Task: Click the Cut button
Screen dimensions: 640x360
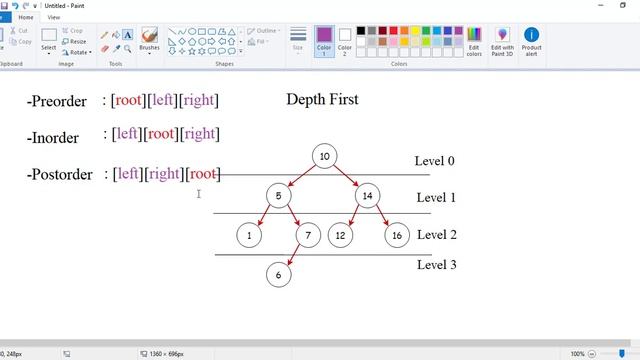Action: point(19,31)
